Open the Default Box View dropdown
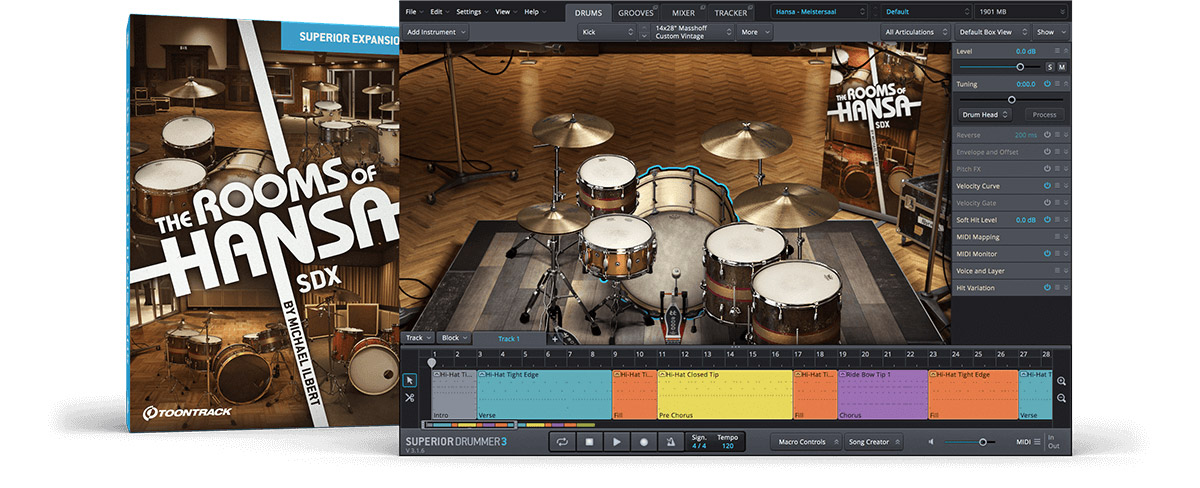The height and width of the screenshot is (488, 1200). [992, 32]
